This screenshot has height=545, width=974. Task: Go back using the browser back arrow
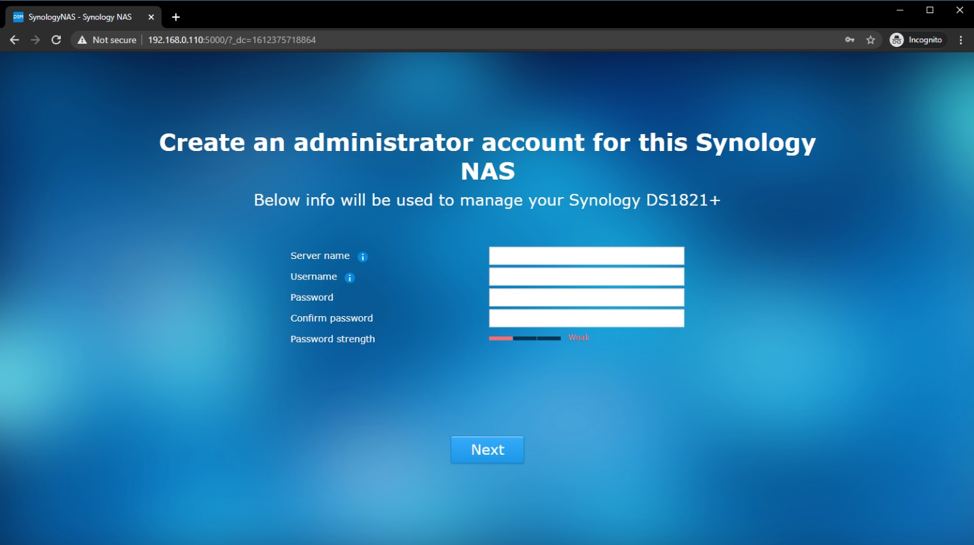[14, 40]
